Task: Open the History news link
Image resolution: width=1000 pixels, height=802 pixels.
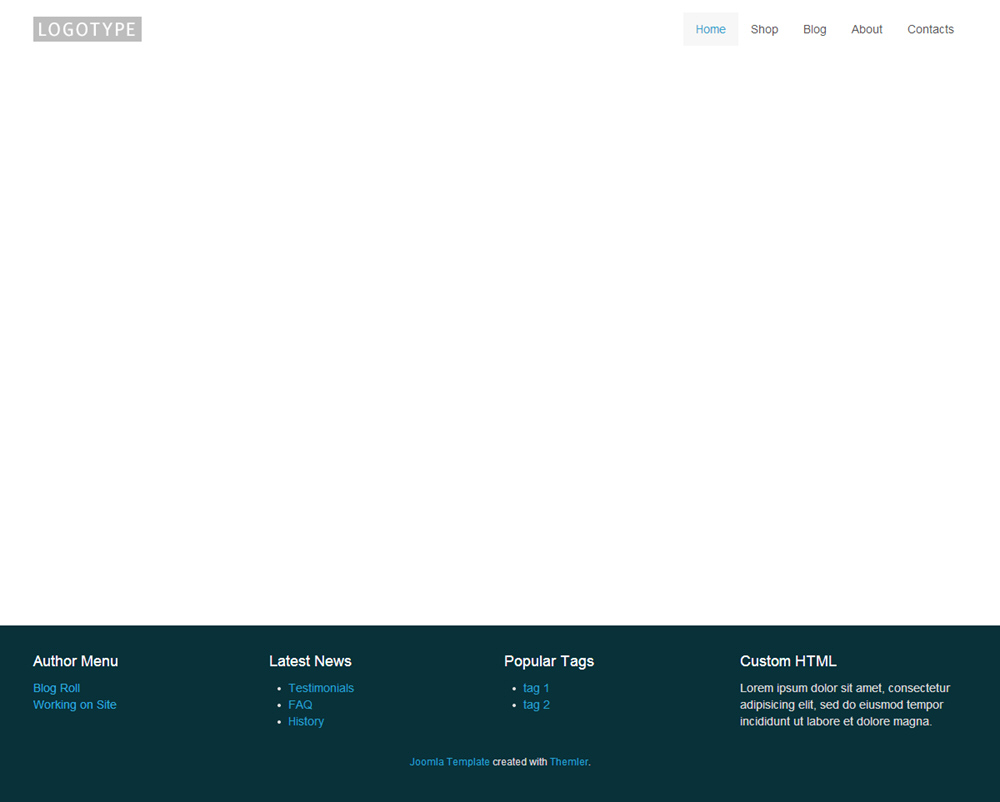Action: pos(306,722)
